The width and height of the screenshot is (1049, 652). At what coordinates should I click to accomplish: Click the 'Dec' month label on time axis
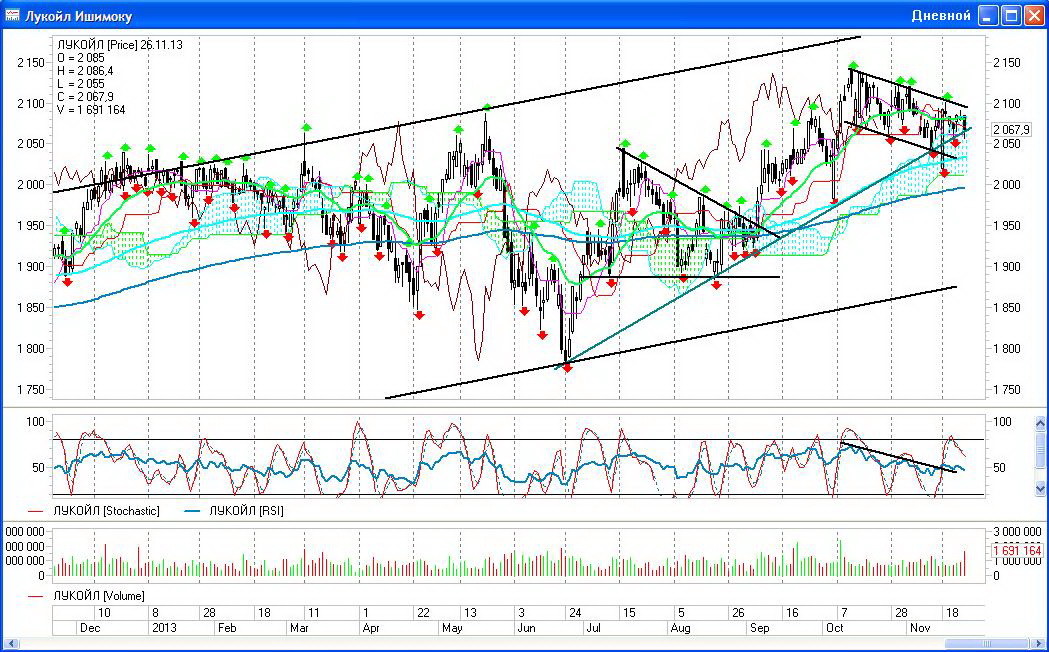click(90, 628)
